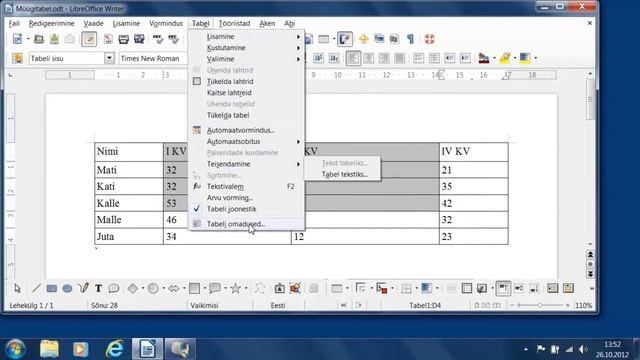Click the Open file toolbar icon
This screenshot has height=360, width=640.
tap(39, 39)
